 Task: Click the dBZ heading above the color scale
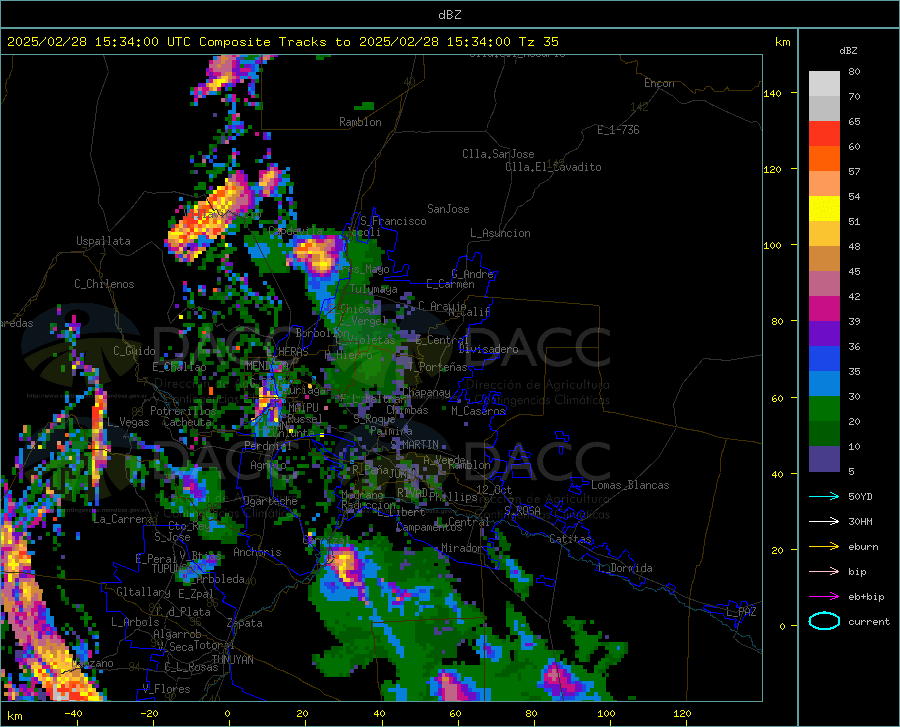[848, 50]
